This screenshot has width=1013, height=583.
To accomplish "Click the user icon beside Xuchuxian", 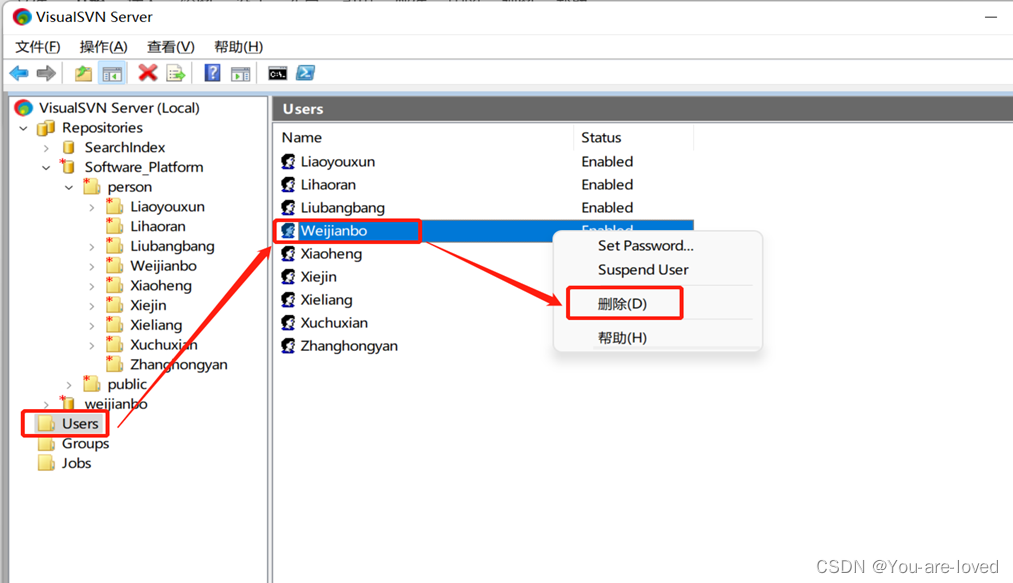I will (x=288, y=323).
